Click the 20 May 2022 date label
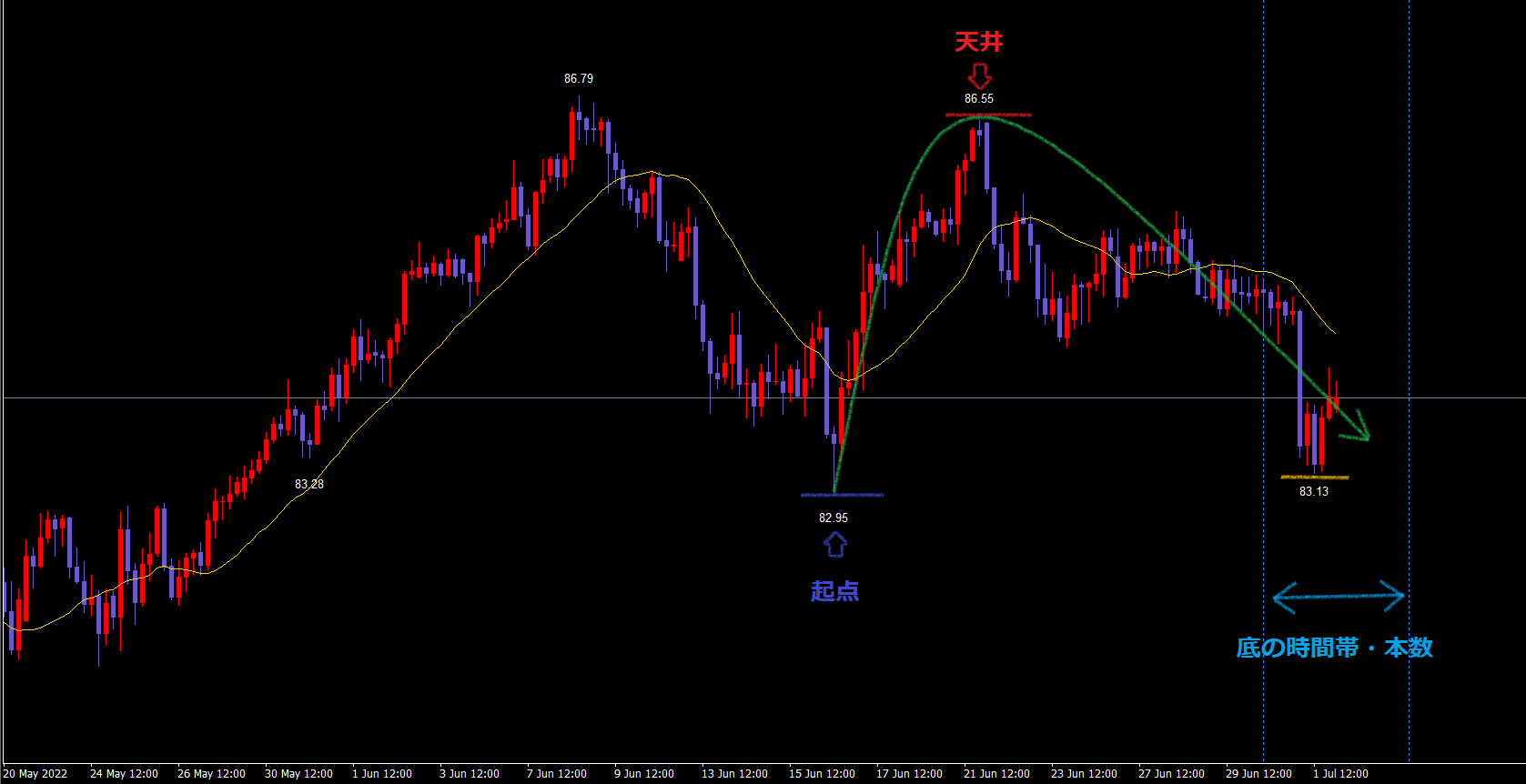 tap(35, 774)
